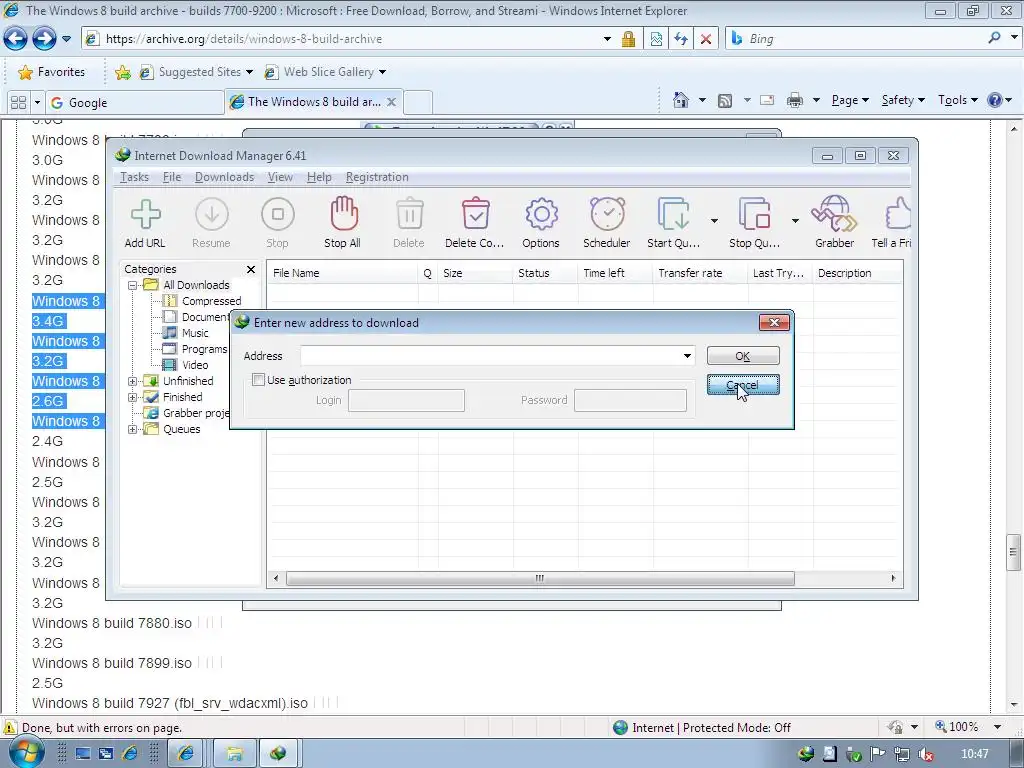The image size is (1024, 768).
Task: Click the Add URL toolbar icon
Action: pos(145,214)
